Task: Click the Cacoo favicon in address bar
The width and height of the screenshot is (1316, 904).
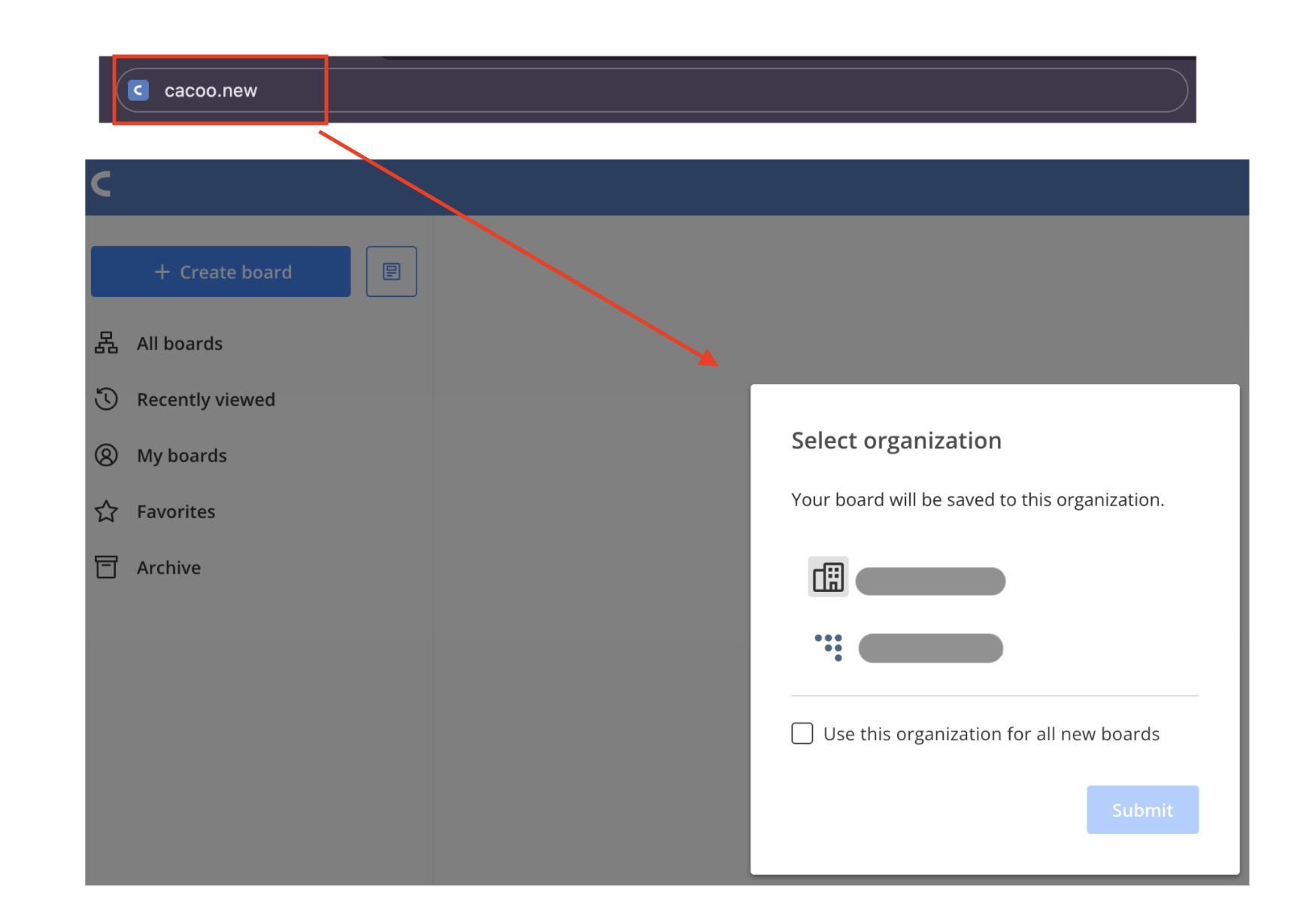Action: pos(138,90)
